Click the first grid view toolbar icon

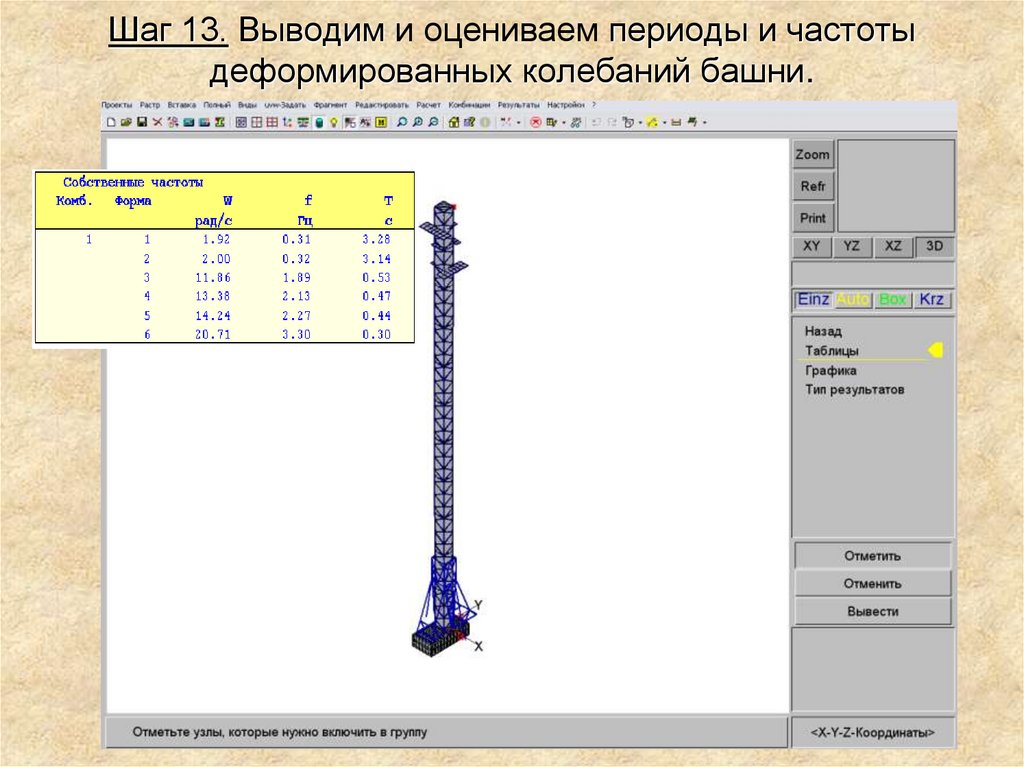[241, 122]
